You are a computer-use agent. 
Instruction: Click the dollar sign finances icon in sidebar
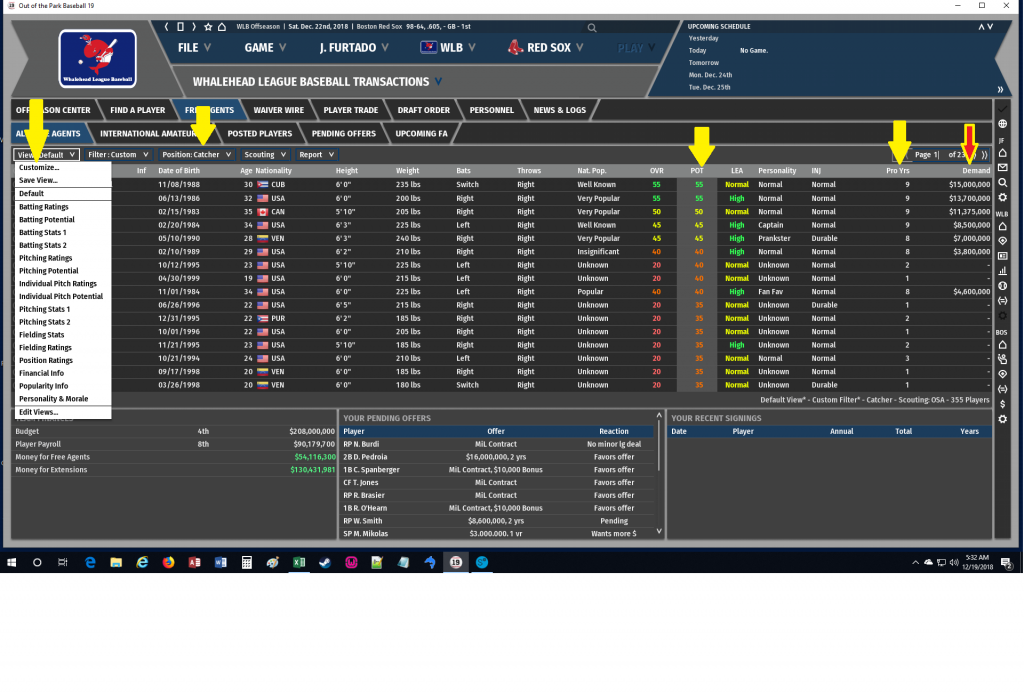point(1002,404)
